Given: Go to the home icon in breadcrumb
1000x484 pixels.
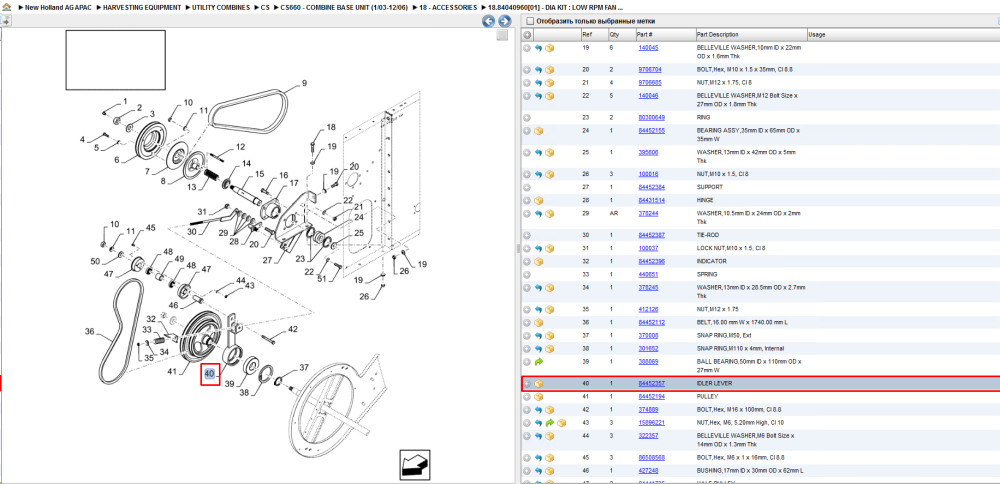Looking at the screenshot, I should point(8,7).
